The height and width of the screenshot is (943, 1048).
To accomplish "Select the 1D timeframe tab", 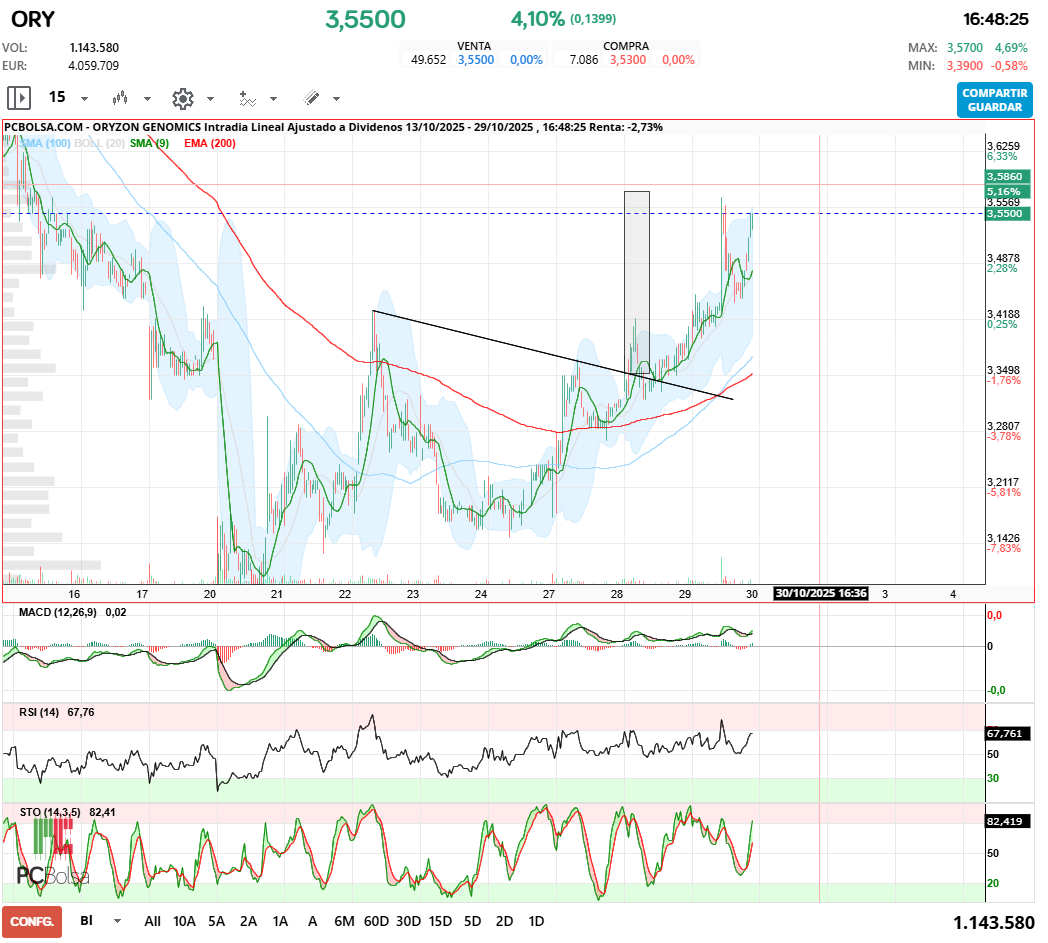I will coord(535,921).
